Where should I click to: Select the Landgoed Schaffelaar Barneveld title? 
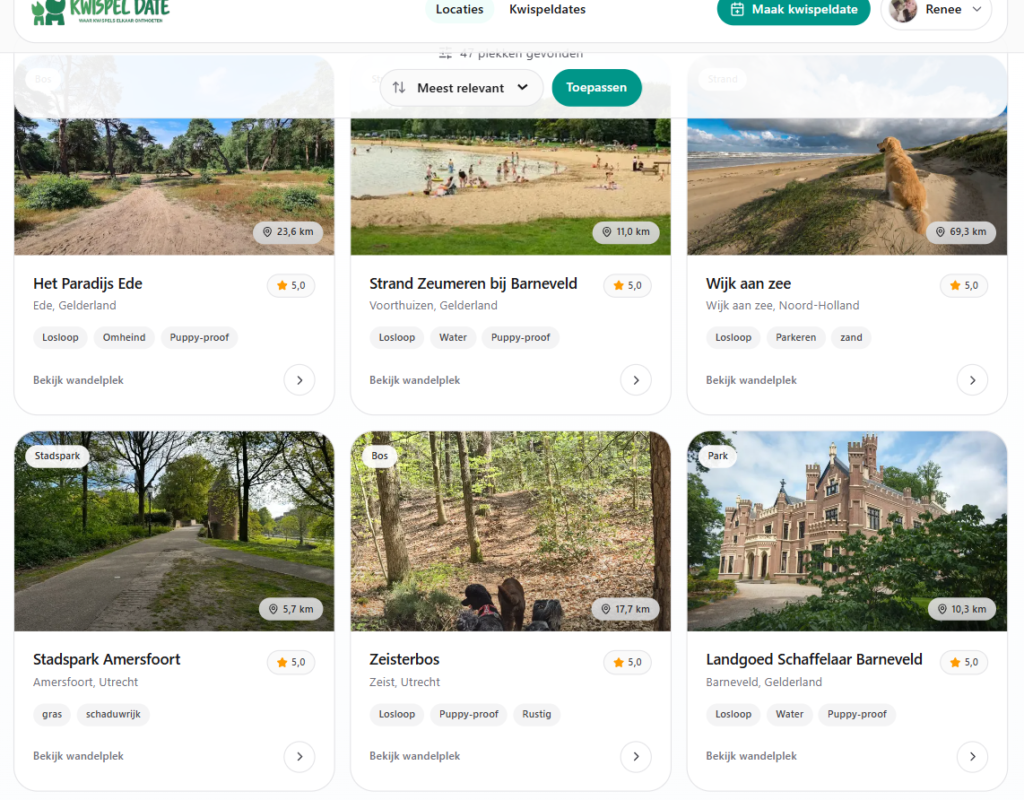[814, 660]
